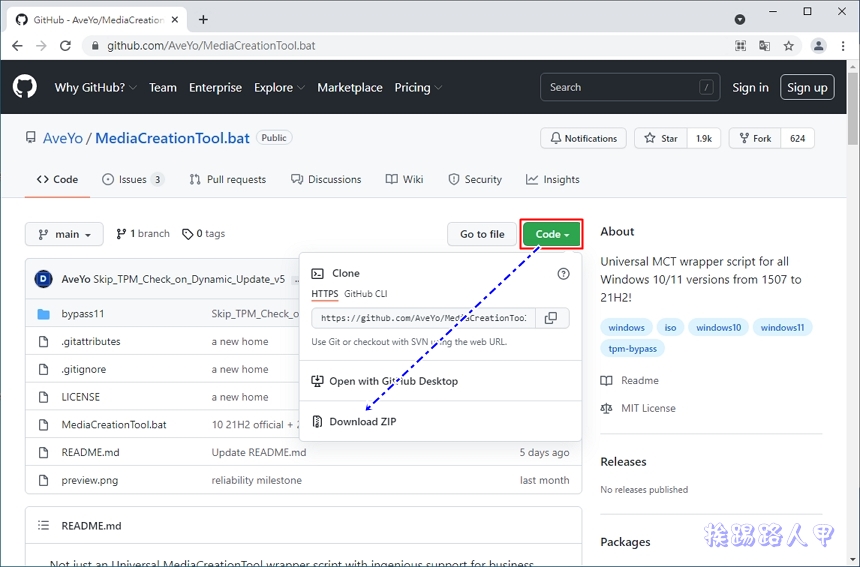Screen dimensions: 860x567
Task: Click the bypass11 folder icon
Action: click(x=43, y=314)
